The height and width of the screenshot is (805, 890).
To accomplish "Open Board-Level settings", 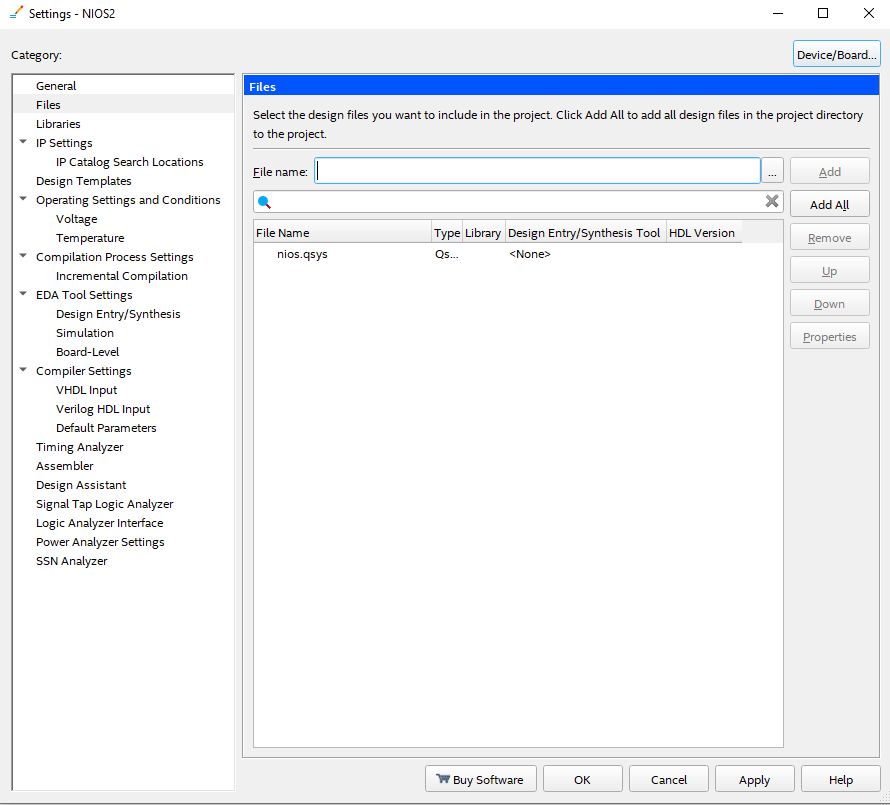I will point(87,352).
